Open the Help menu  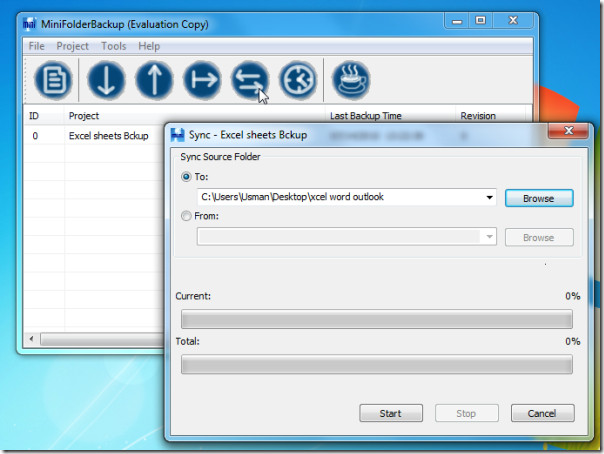(149, 46)
